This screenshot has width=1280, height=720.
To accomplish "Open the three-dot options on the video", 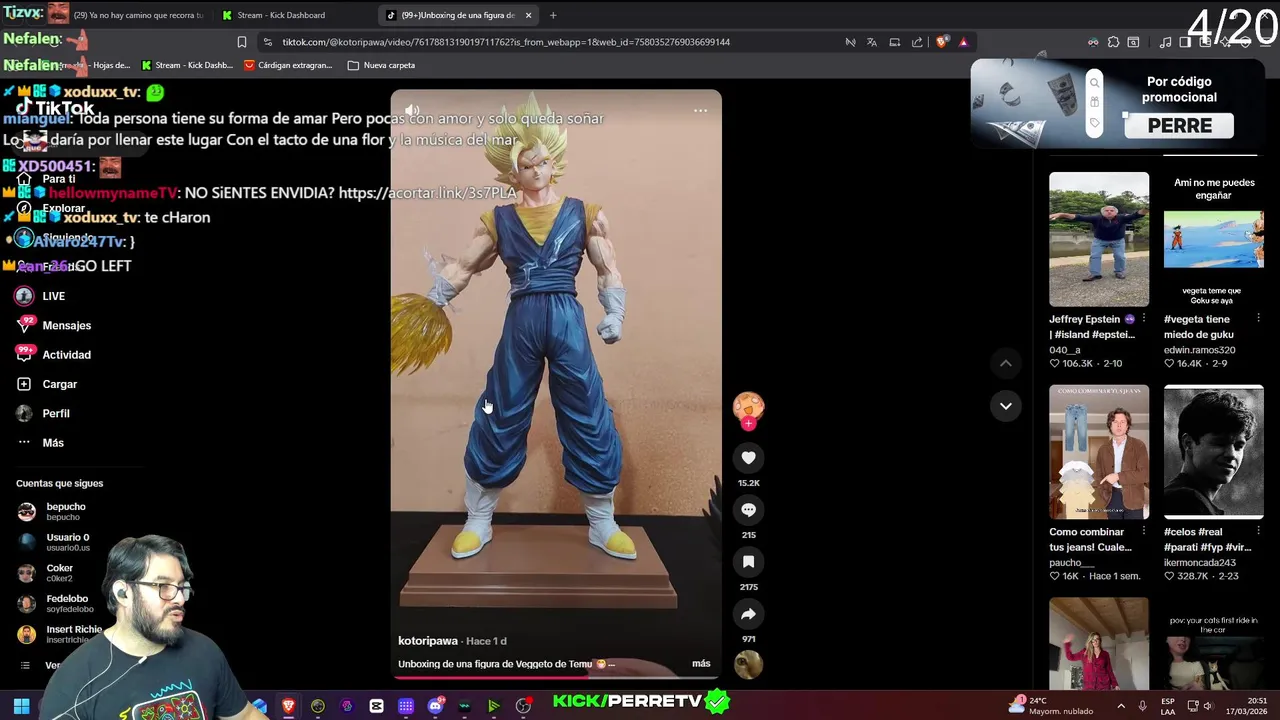I will click(700, 110).
